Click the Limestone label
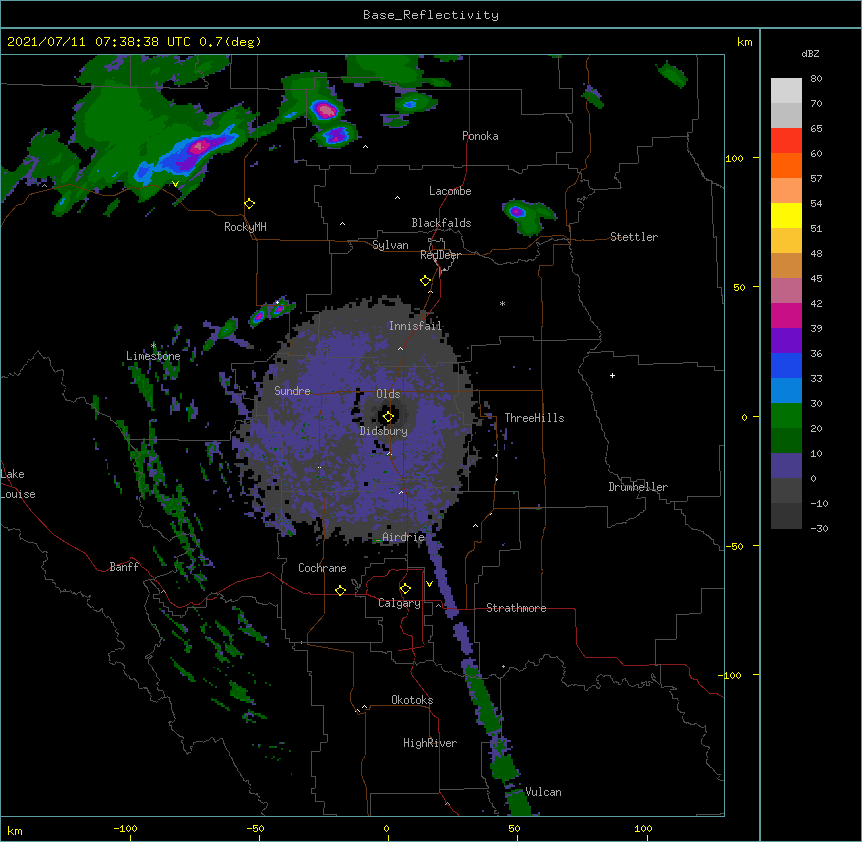Screen dimensions: 862x842 click(x=153, y=356)
